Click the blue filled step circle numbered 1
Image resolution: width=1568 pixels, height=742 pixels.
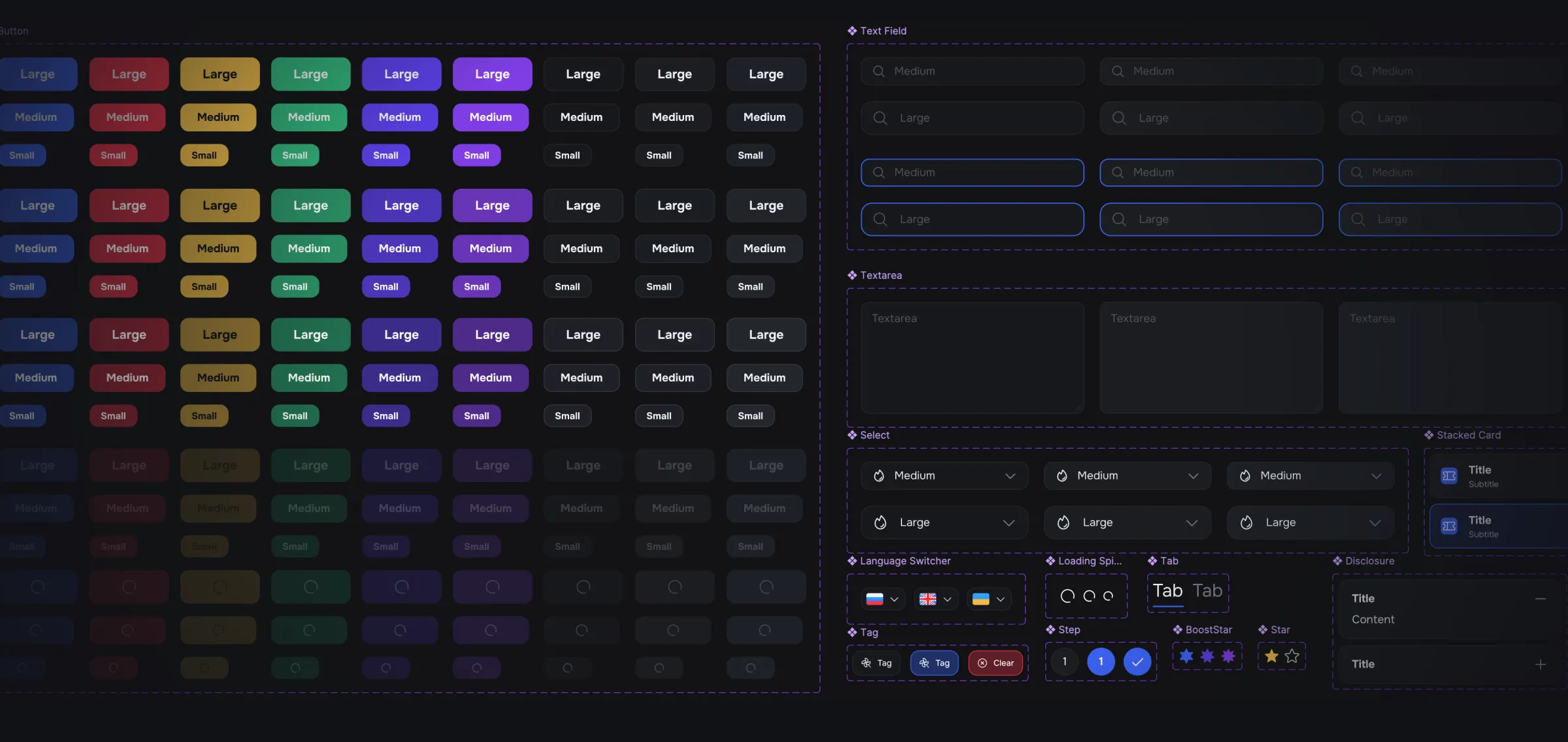[x=1101, y=662]
